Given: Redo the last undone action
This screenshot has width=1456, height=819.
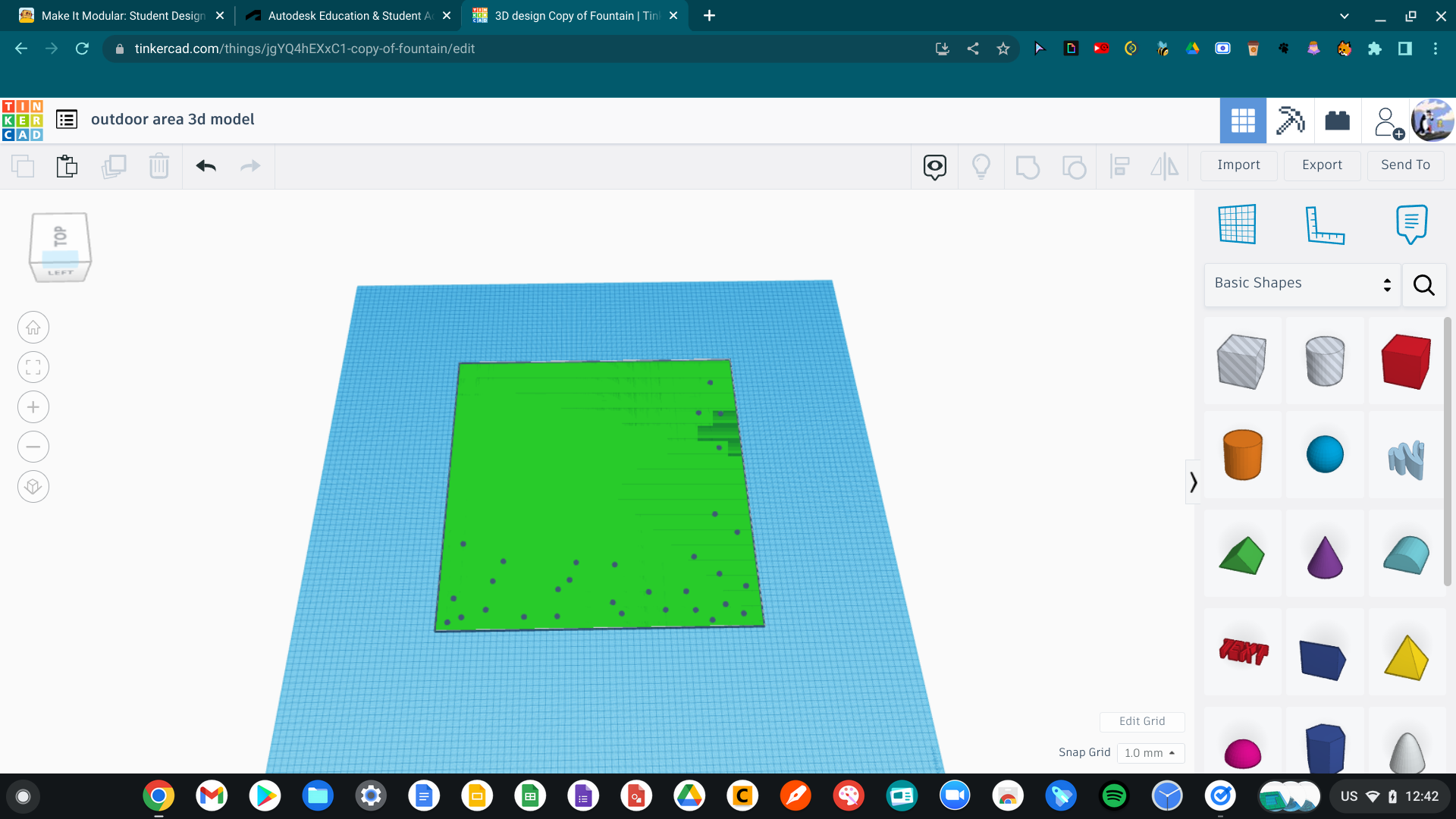Looking at the screenshot, I should coord(250,166).
